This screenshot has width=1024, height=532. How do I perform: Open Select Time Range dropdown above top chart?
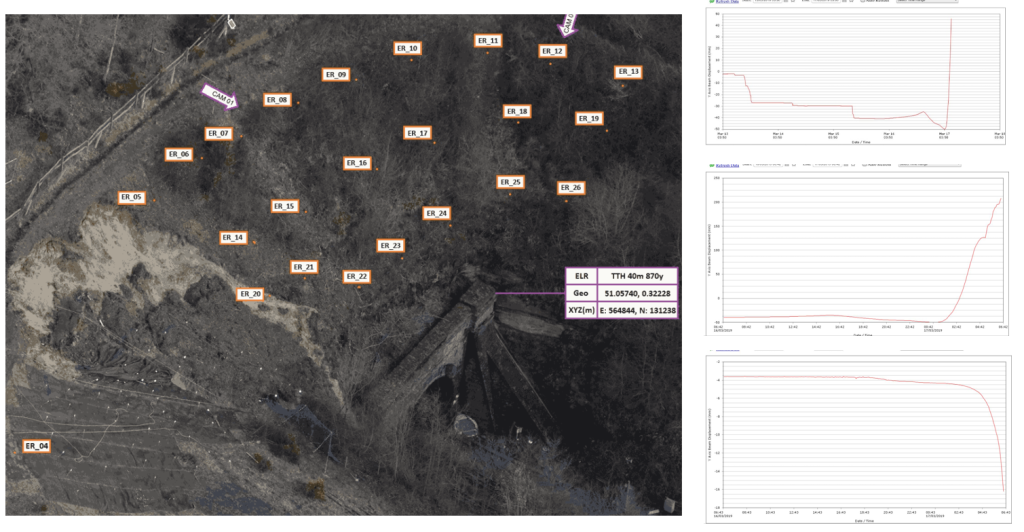[928, 1]
